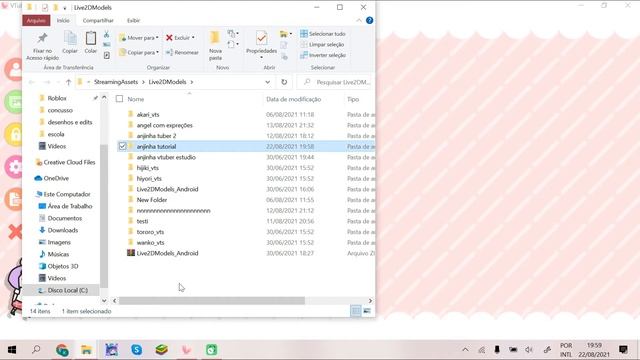
Task: Select the tororo_vts folder
Action: [x=150, y=232]
